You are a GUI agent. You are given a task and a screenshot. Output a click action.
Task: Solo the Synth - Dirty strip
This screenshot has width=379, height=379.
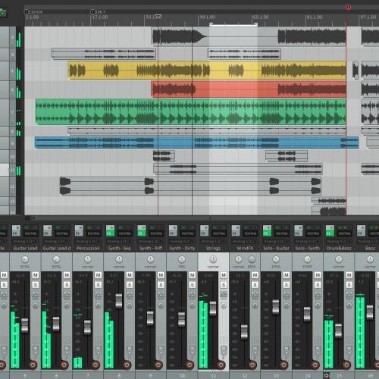(x=192, y=285)
